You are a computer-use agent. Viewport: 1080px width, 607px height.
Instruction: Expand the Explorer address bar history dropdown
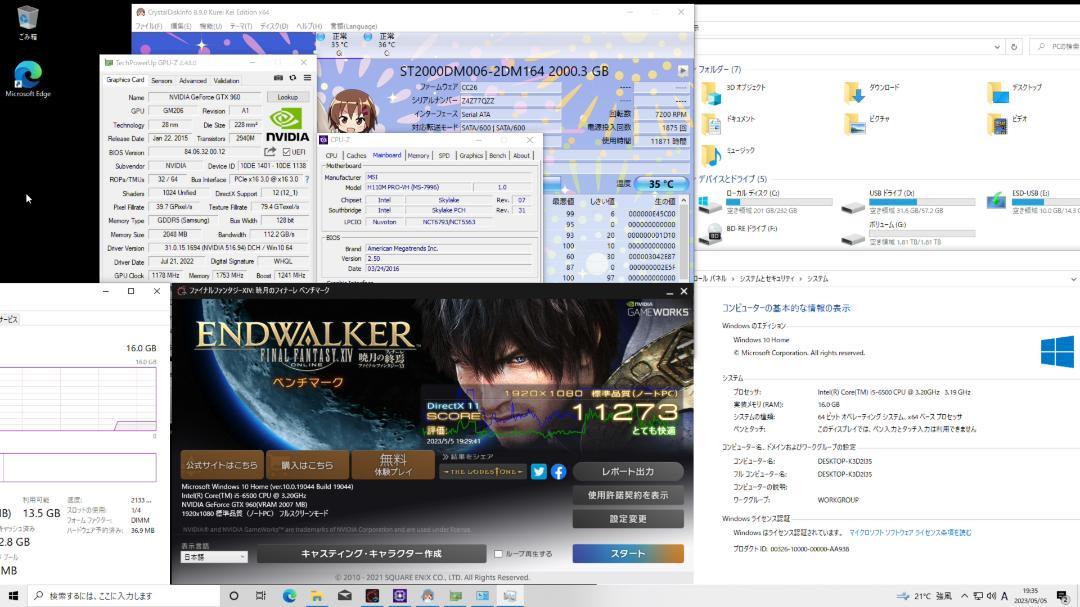997,47
